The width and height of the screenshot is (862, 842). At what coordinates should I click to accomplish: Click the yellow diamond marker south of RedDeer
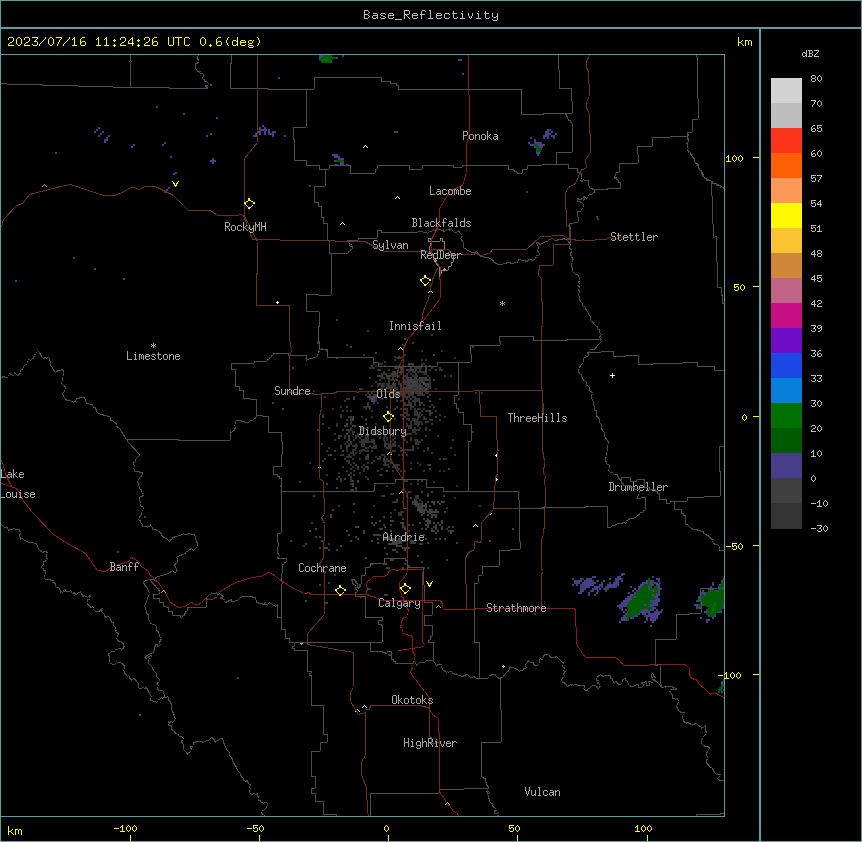tap(425, 281)
